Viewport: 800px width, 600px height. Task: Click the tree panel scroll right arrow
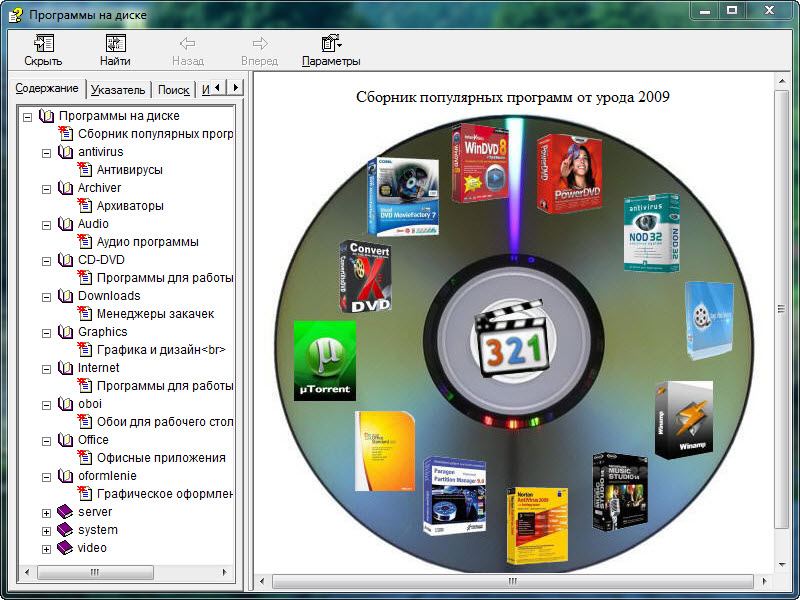point(224,572)
